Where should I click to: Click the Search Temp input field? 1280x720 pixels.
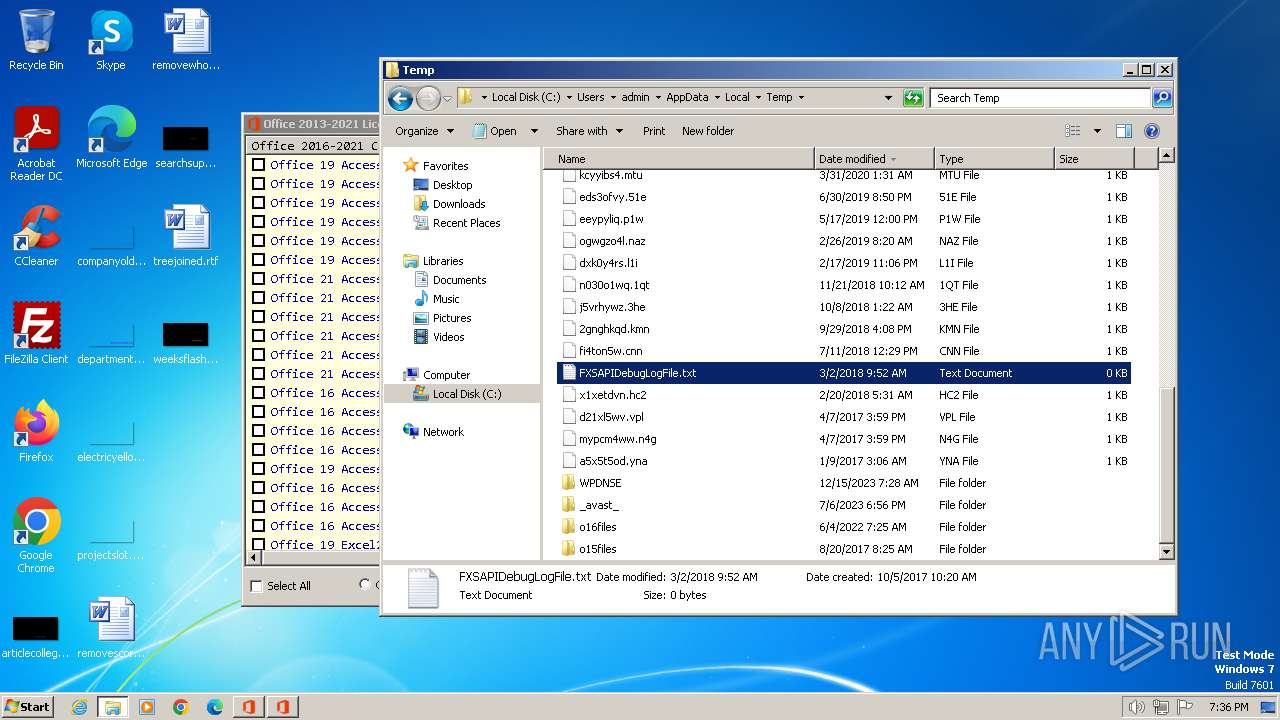coord(1041,98)
